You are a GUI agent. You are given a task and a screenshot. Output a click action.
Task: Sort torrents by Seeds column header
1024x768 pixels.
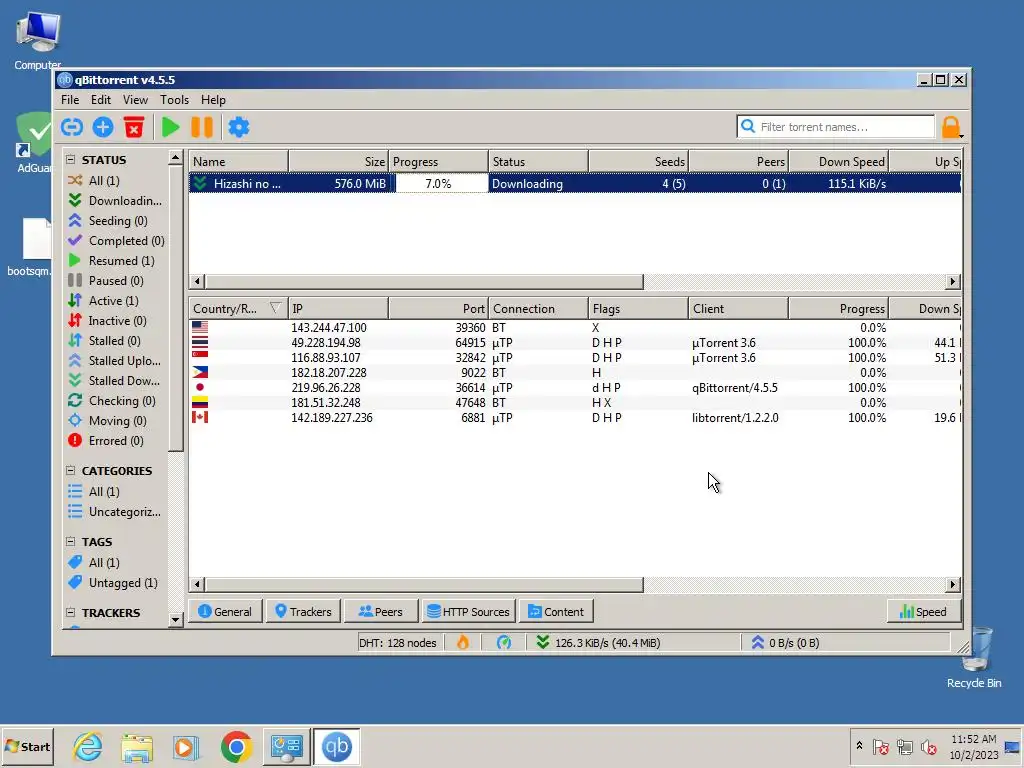click(639, 161)
